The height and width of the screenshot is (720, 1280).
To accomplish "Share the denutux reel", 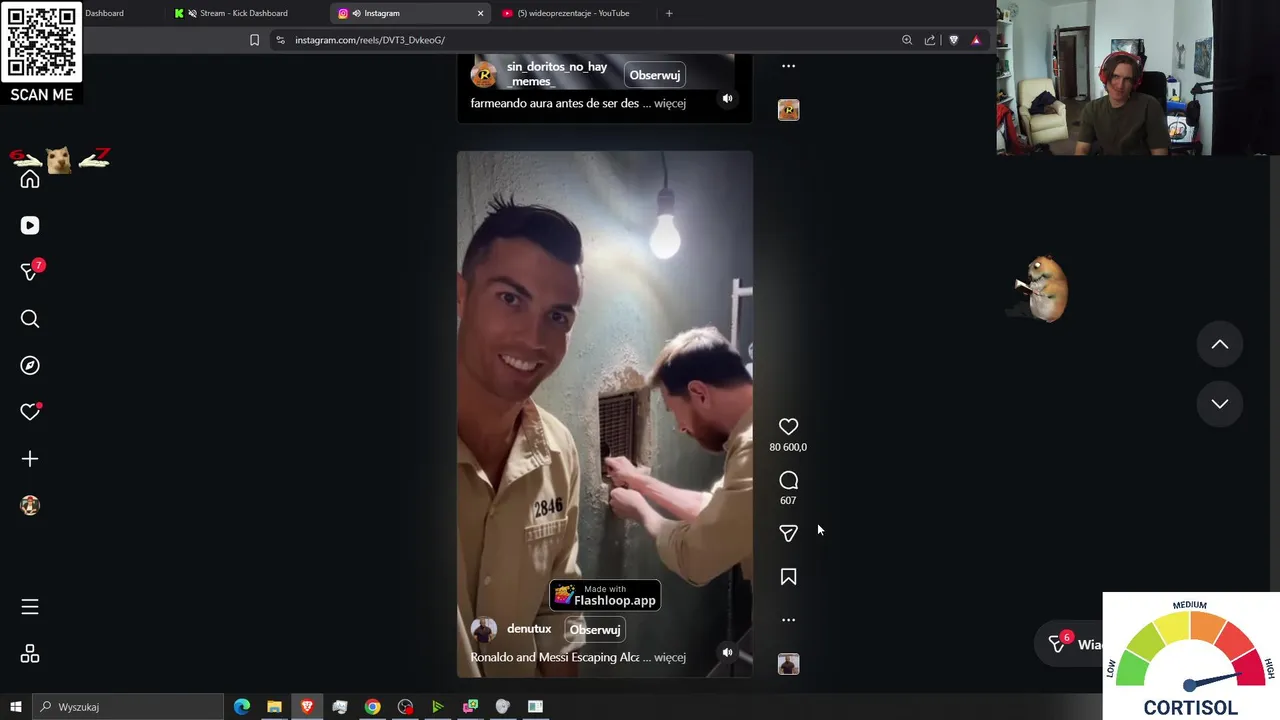I will 788,533.
